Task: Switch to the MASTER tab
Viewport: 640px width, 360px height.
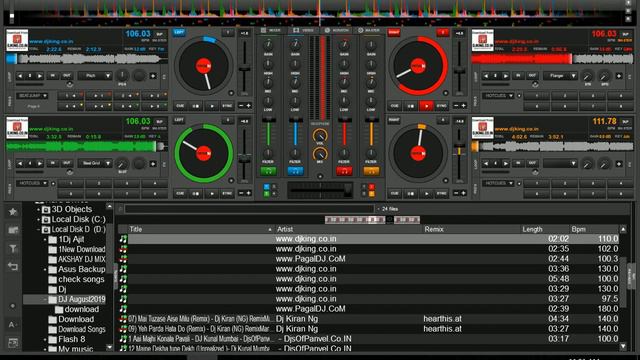Action: click(369, 31)
